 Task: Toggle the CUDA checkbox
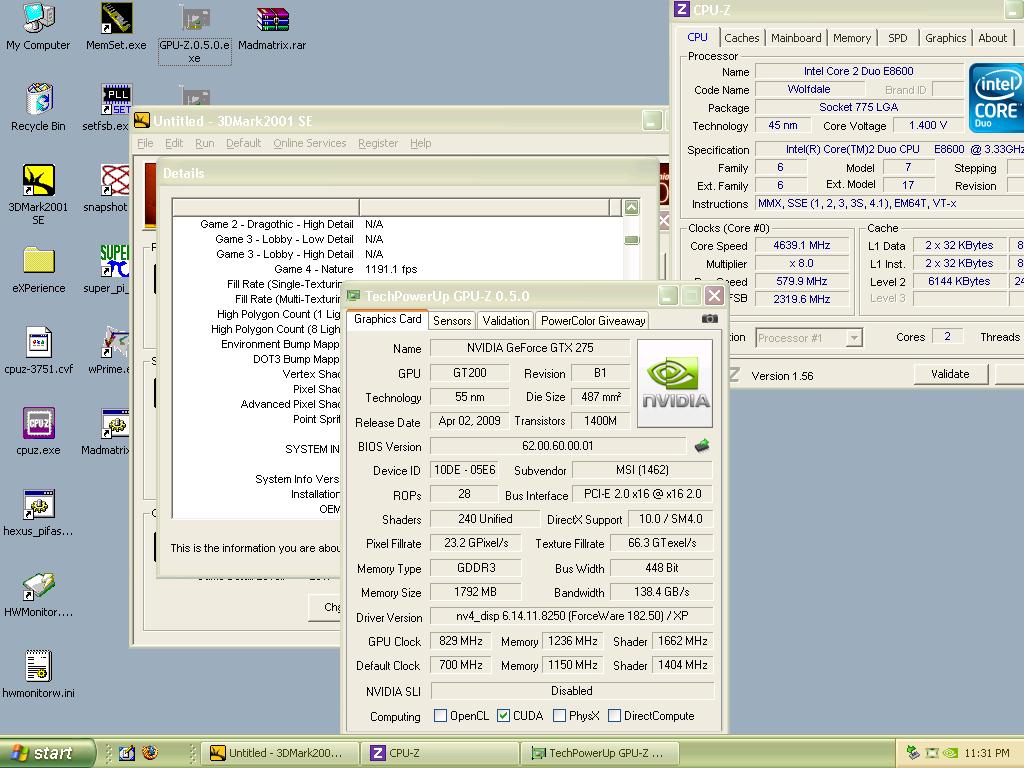click(504, 716)
